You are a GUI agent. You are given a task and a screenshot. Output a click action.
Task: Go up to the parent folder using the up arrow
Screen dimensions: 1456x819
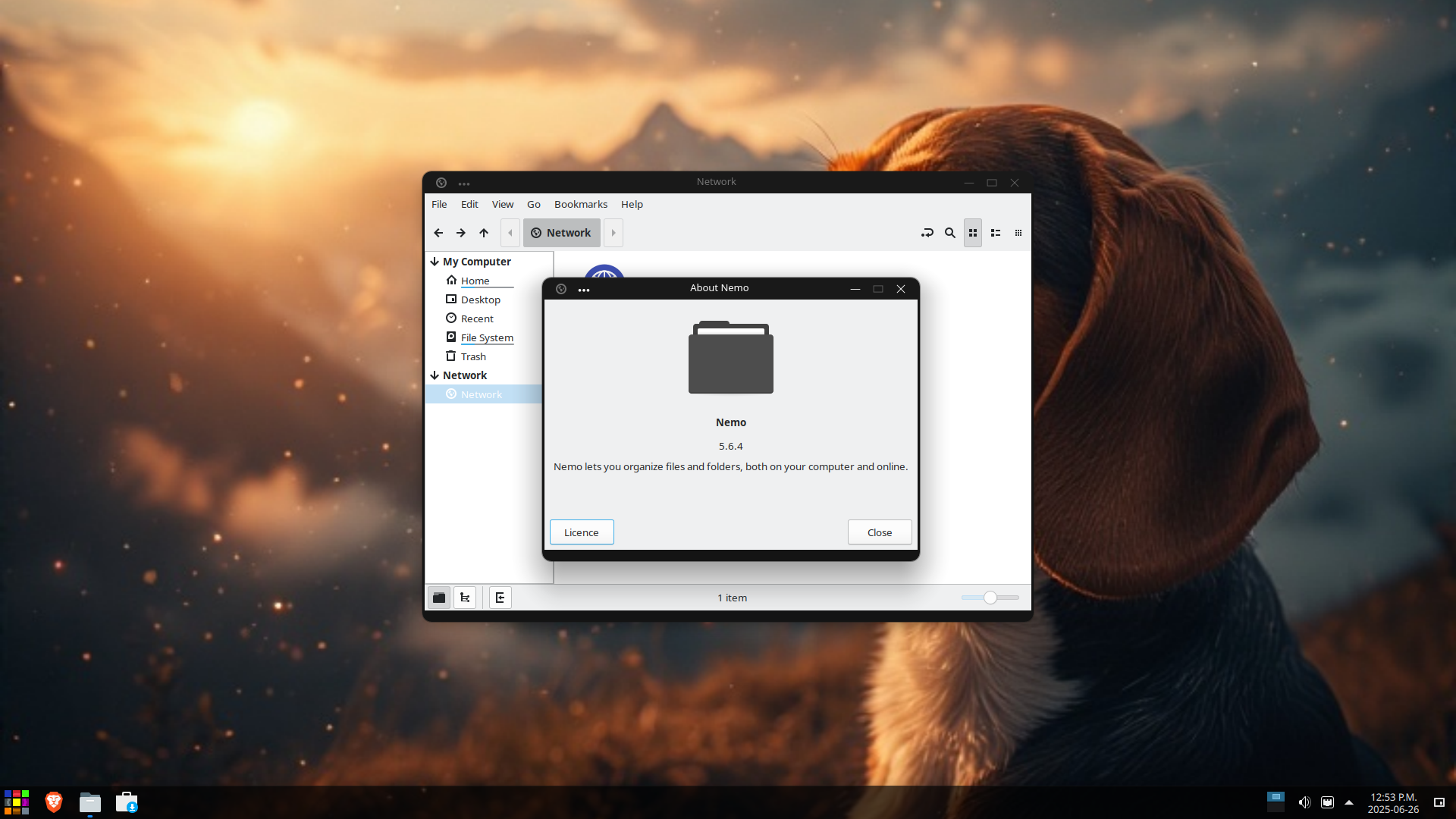(x=484, y=233)
